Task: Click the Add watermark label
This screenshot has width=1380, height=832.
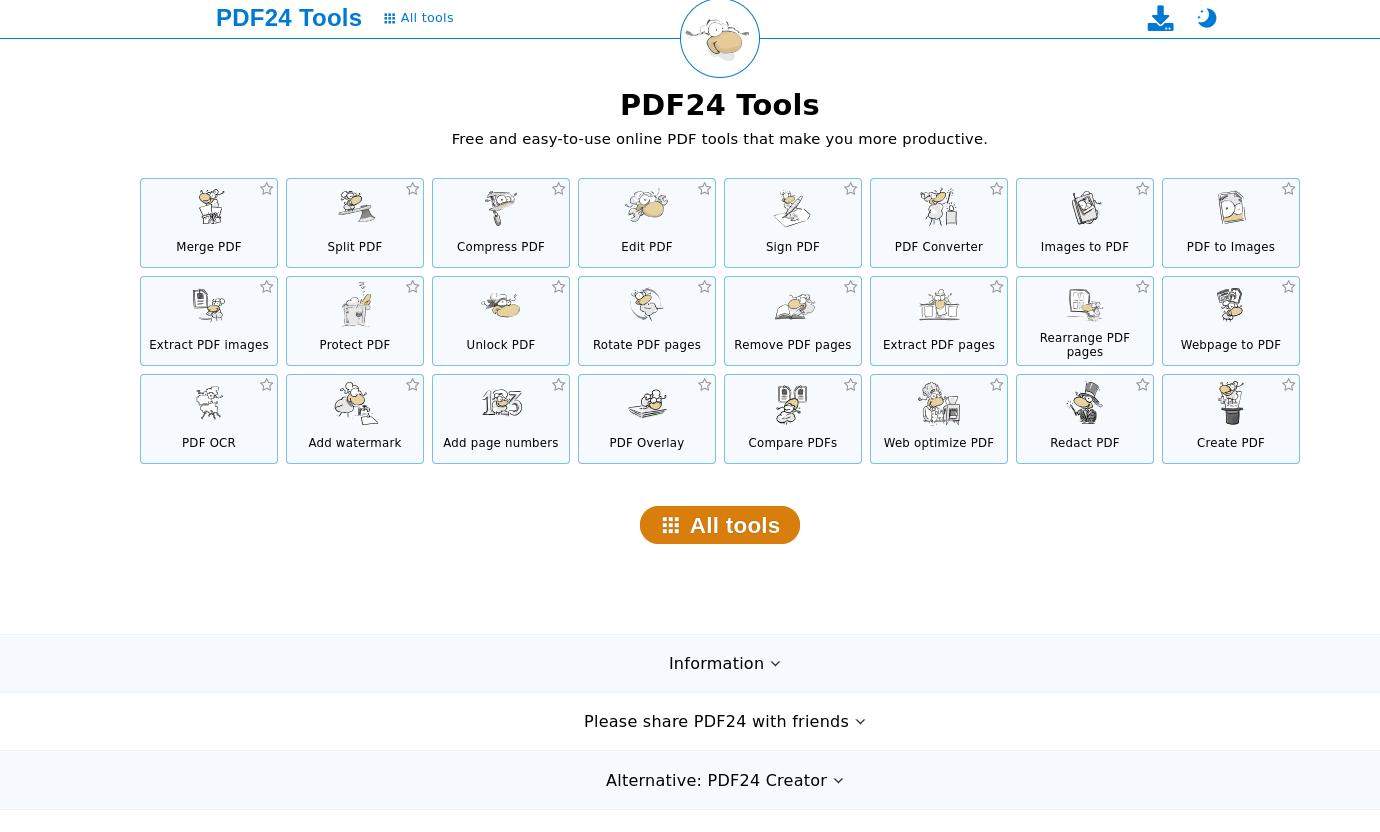Action: pyautogui.click(x=355, y=443)
